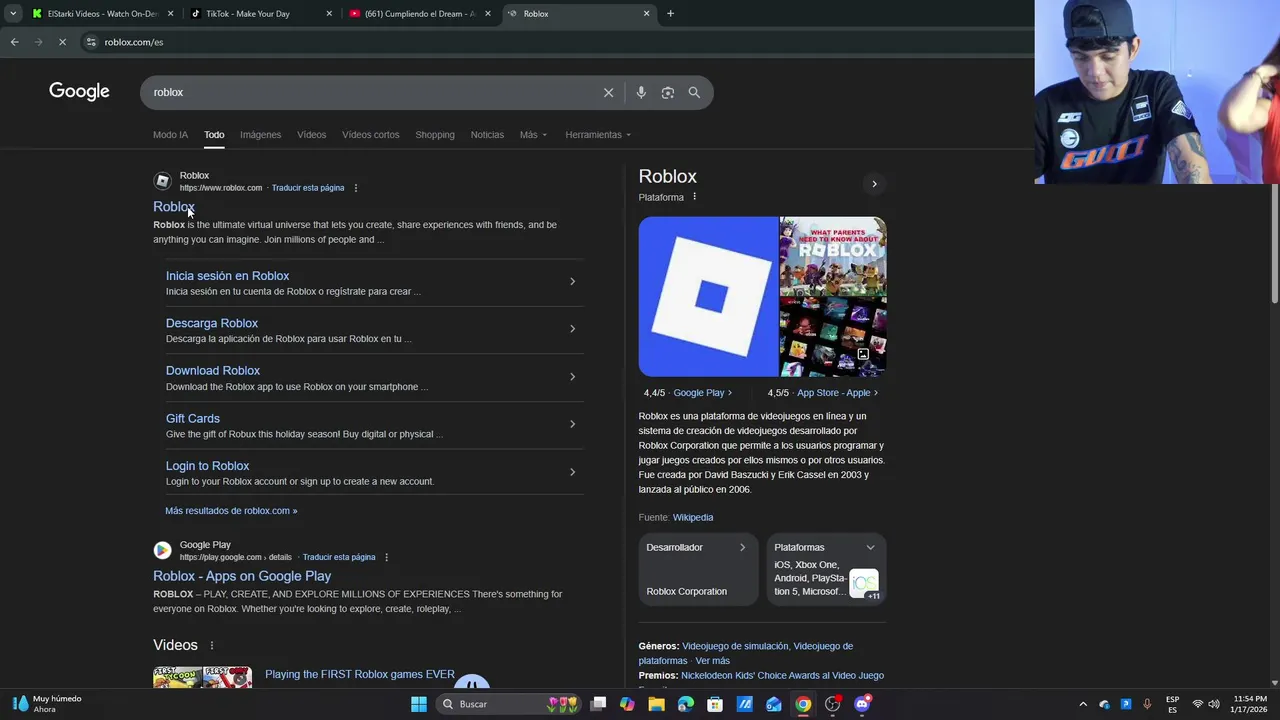Open Playing the FIRST Roblox games EVER
The image size is (1280, 720).
click(x=360, y=675)
